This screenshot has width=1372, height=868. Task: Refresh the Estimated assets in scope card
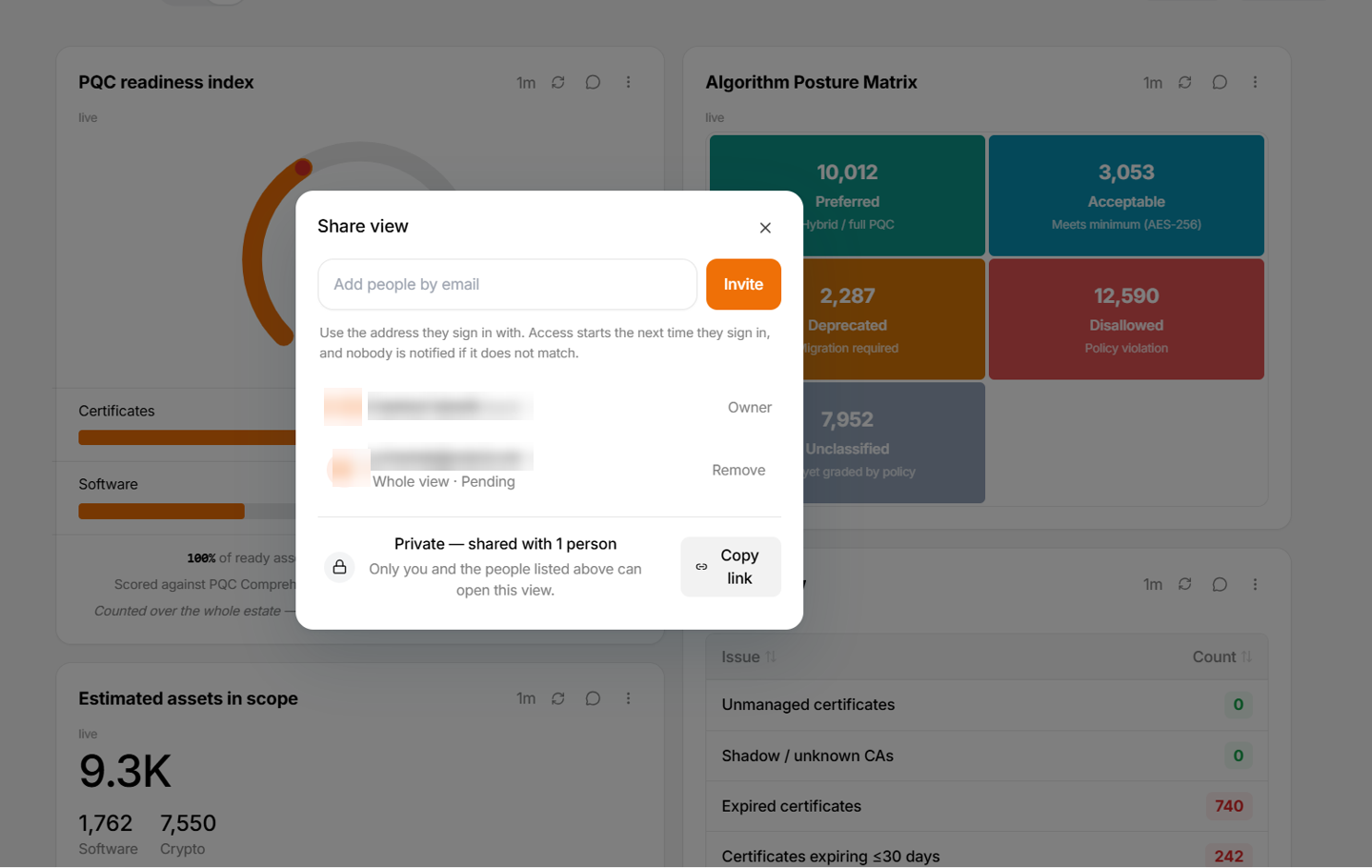pyautogui.click(x=558, y=698)
